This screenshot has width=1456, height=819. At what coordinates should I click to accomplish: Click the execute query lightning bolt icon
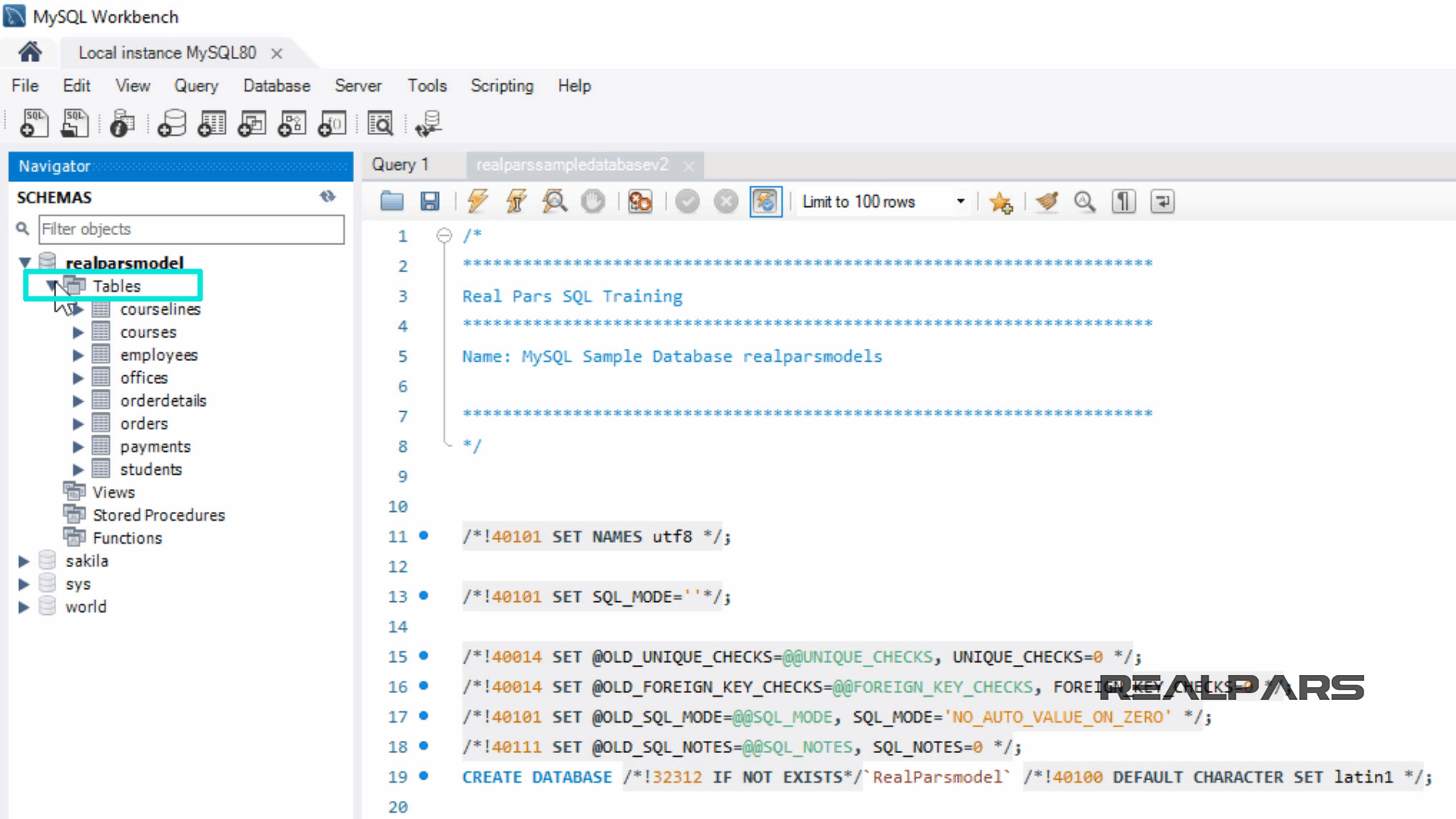(x=478, y=202)
